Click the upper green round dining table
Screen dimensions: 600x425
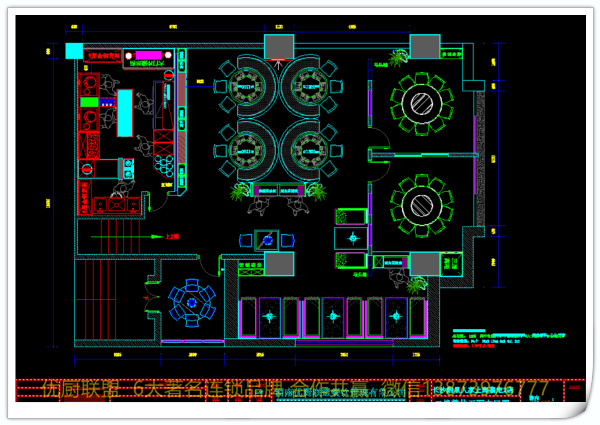click(x=417, y=101)
